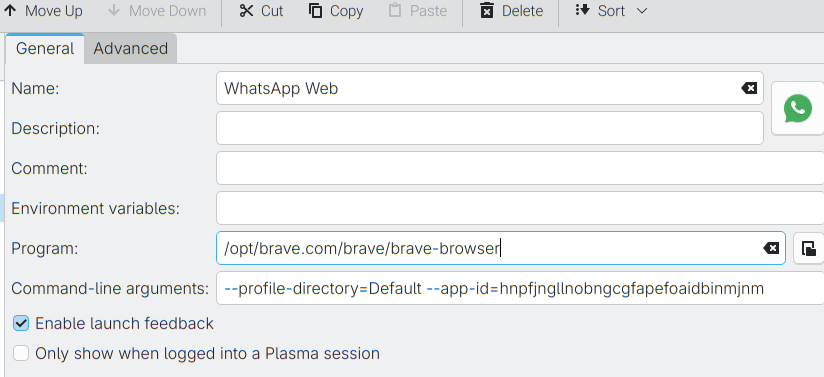Click the Delete trash icon
The height and width of the screenshot is (377, 824).
[x=487, y=11]
